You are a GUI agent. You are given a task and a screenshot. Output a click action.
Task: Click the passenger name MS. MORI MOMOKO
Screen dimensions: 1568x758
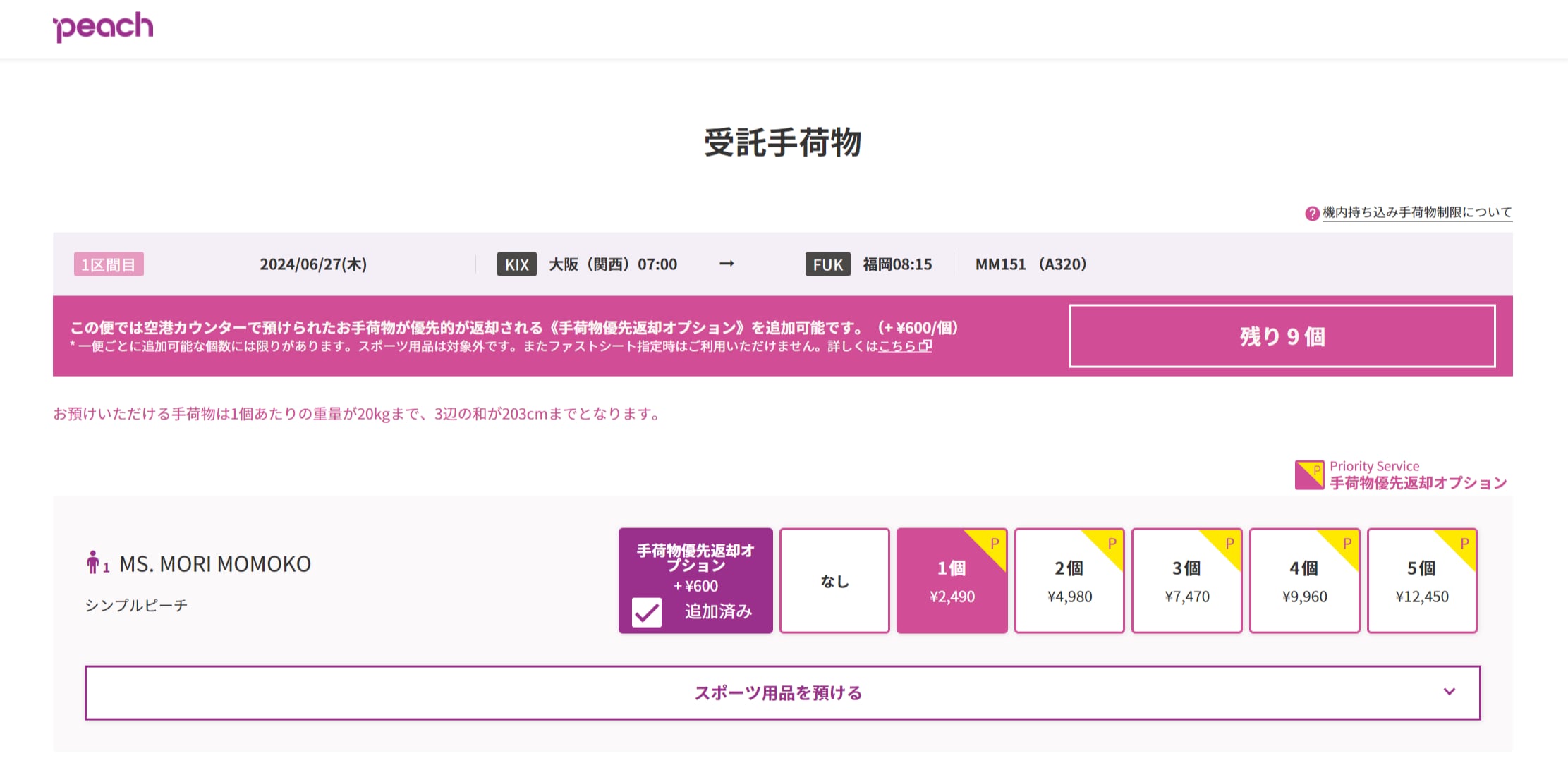point(215,564)
